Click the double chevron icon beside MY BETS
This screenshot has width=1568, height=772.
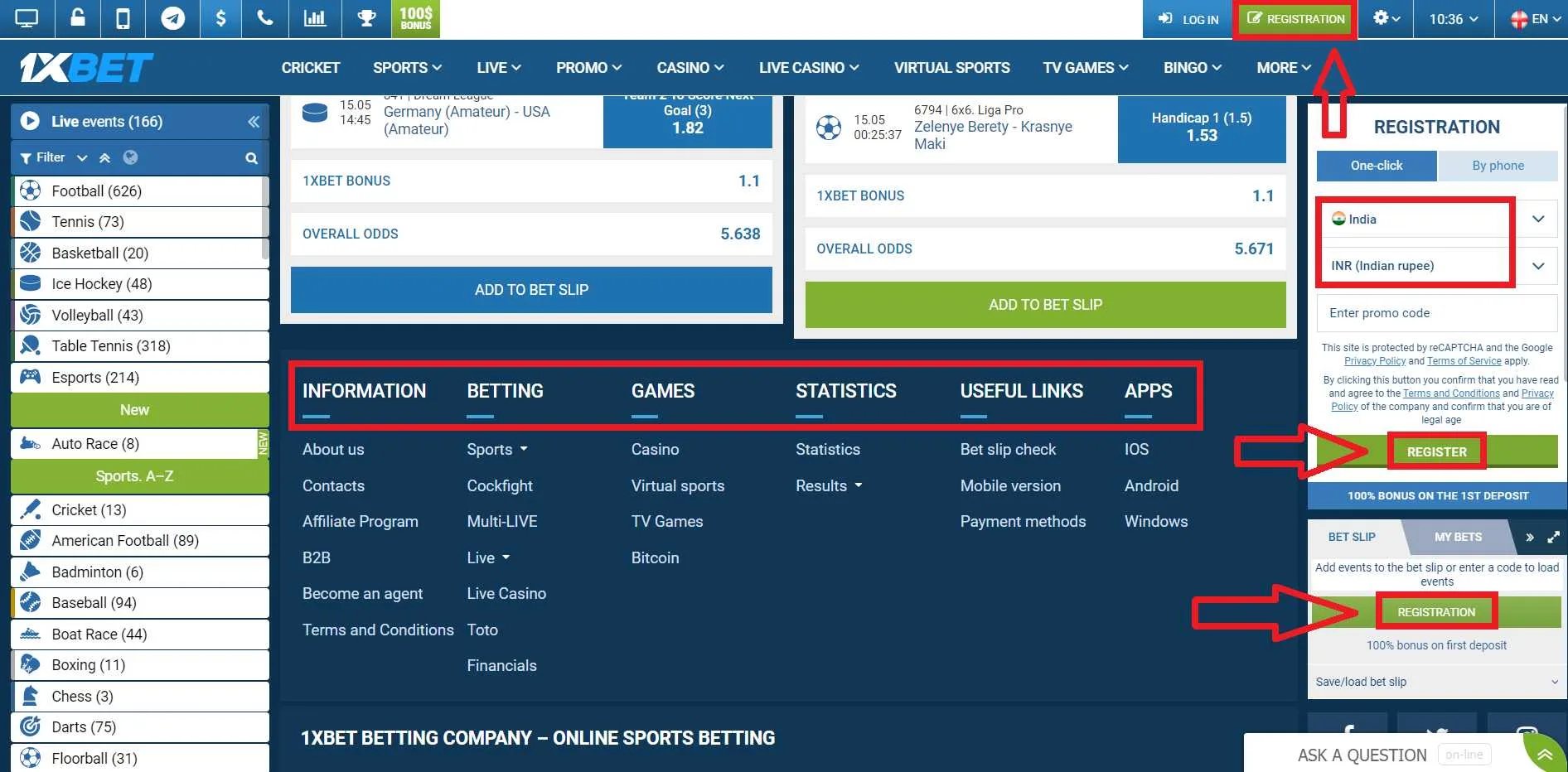1529,537
